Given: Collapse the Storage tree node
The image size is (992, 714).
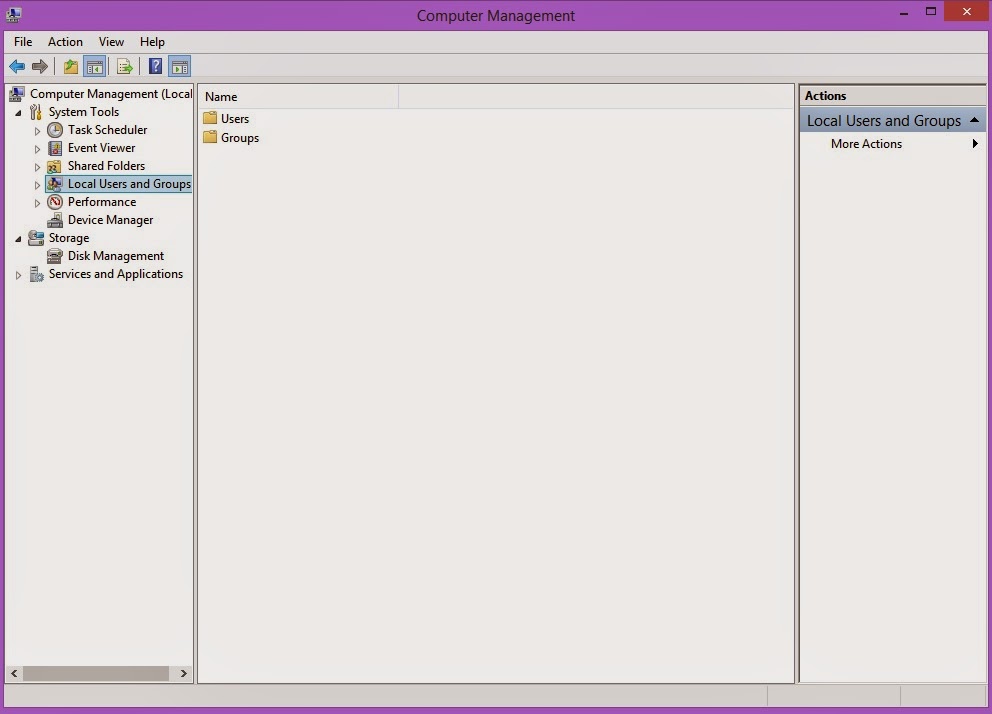Looking at the screenshot, I should (x=18, y=239).
